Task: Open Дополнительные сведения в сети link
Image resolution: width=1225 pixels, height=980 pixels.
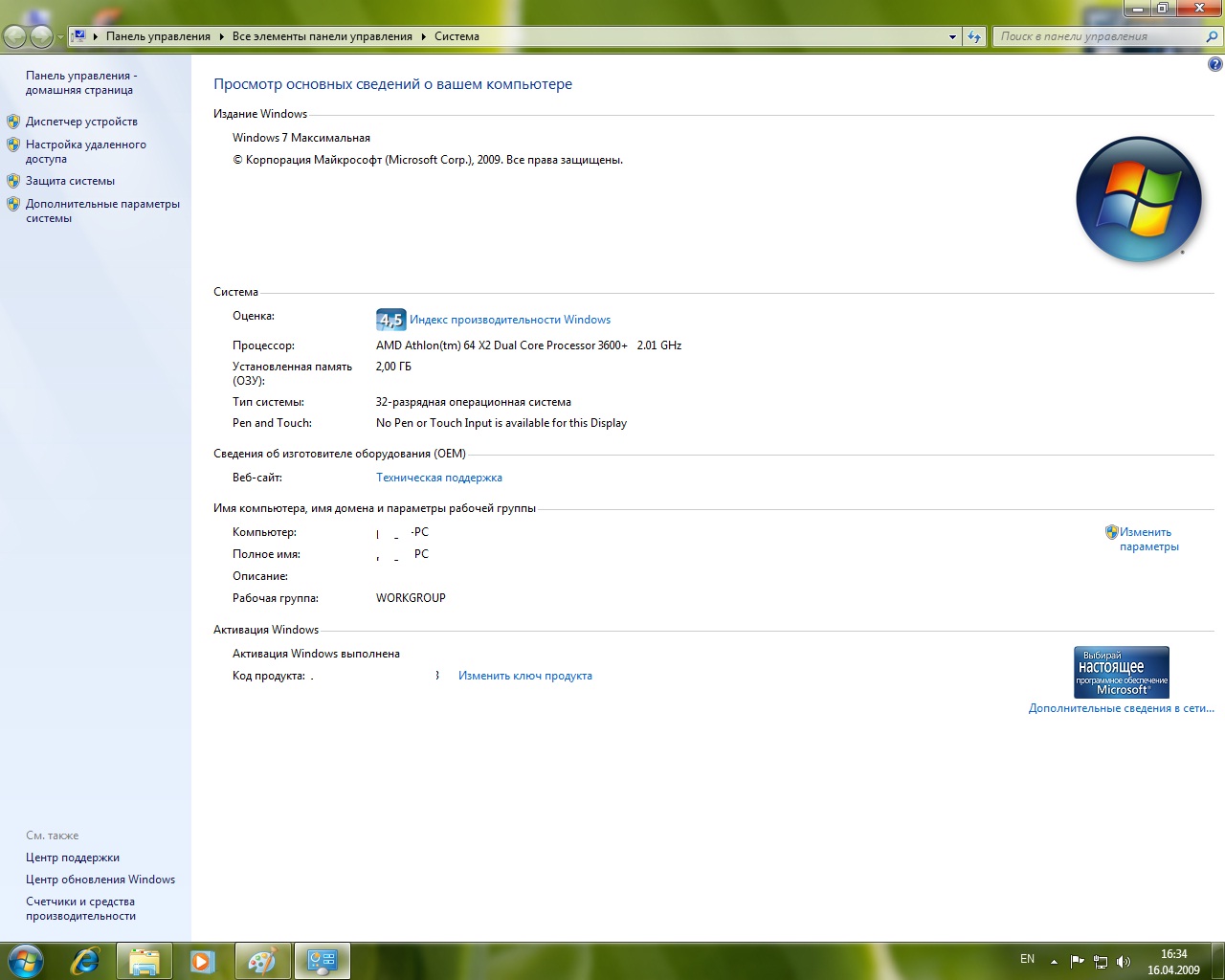Action: coord(1121,708)
